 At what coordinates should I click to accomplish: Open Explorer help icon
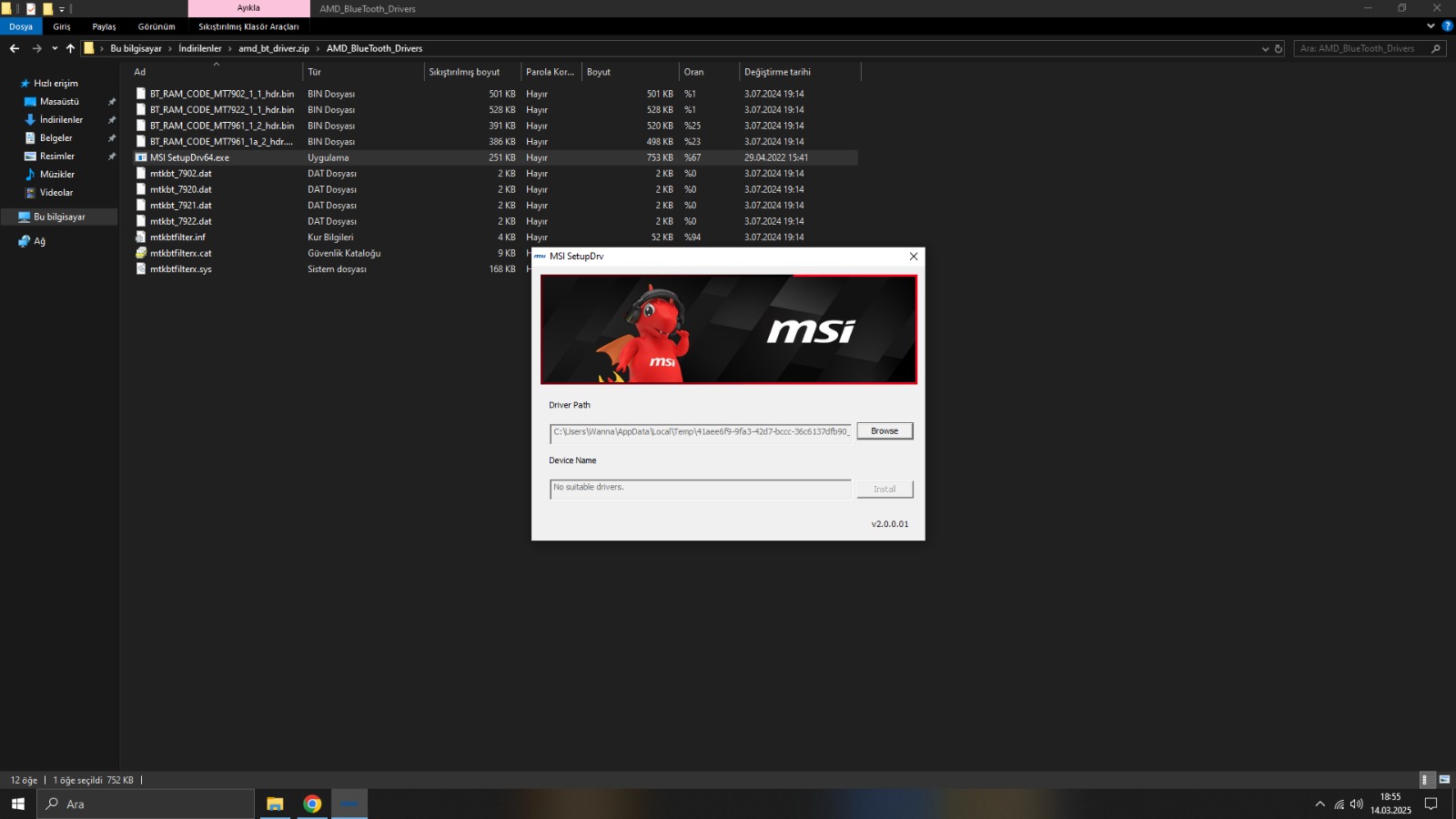tap(1447, 26)
